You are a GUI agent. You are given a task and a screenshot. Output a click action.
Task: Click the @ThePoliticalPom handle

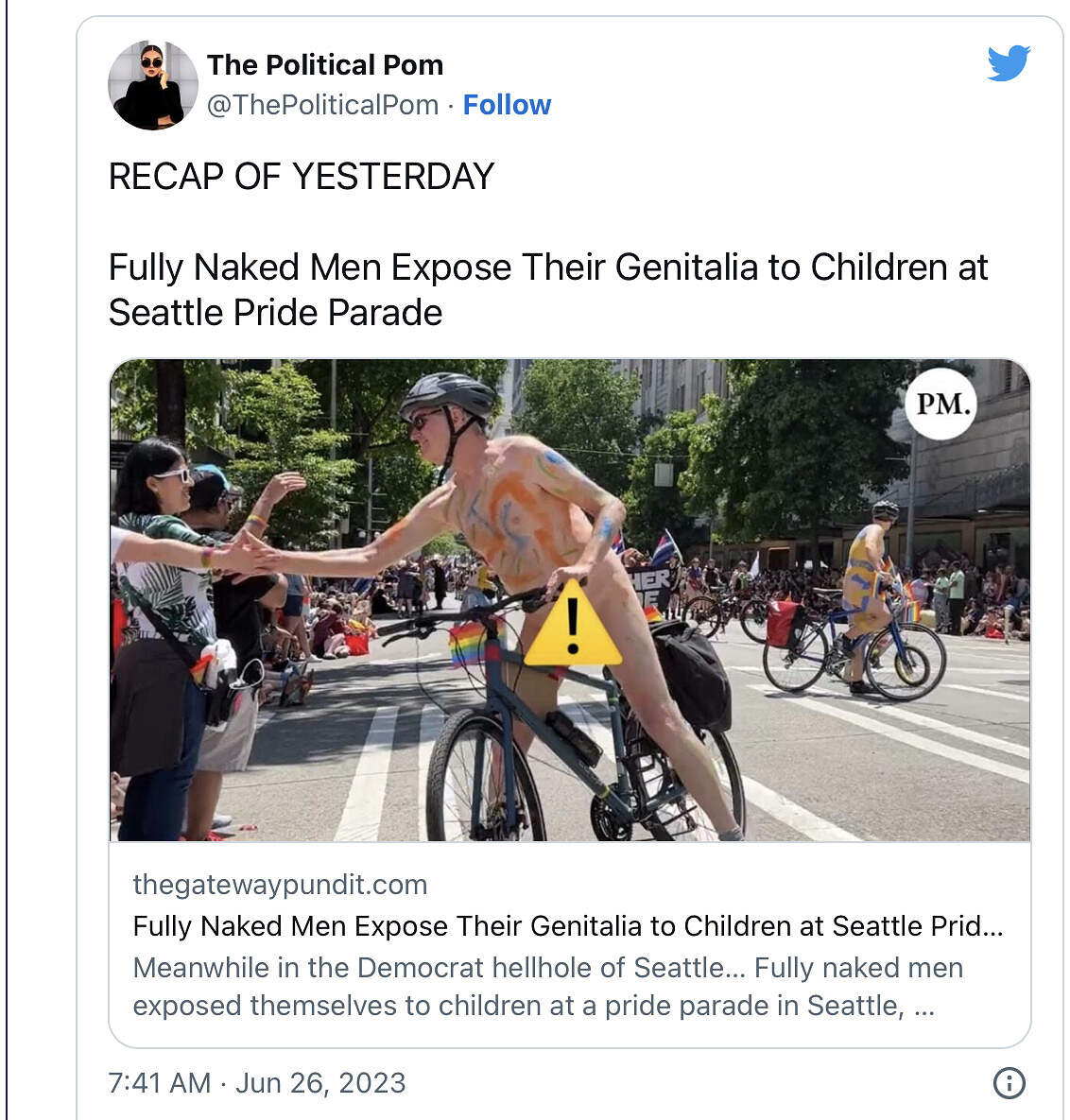[x=322, y=105]
